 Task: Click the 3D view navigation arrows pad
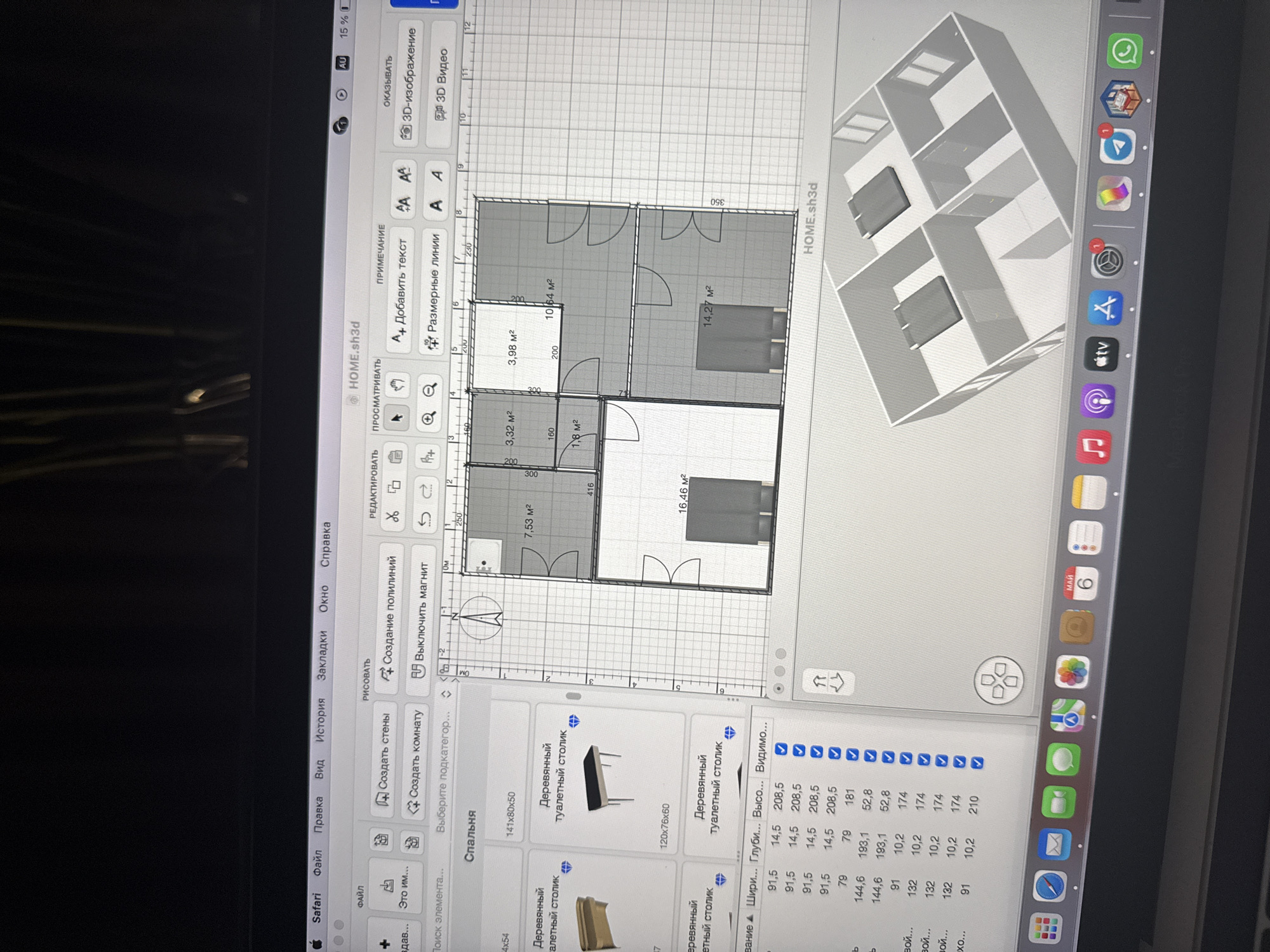tap(998, 680)
